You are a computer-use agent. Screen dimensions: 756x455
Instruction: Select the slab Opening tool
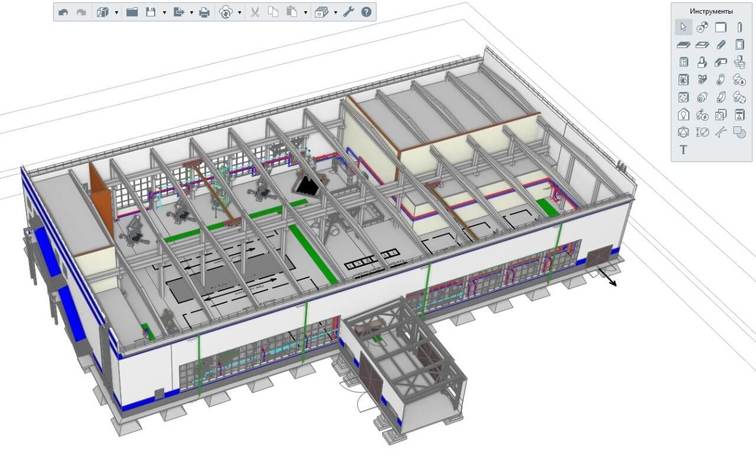tap(702, 45)
